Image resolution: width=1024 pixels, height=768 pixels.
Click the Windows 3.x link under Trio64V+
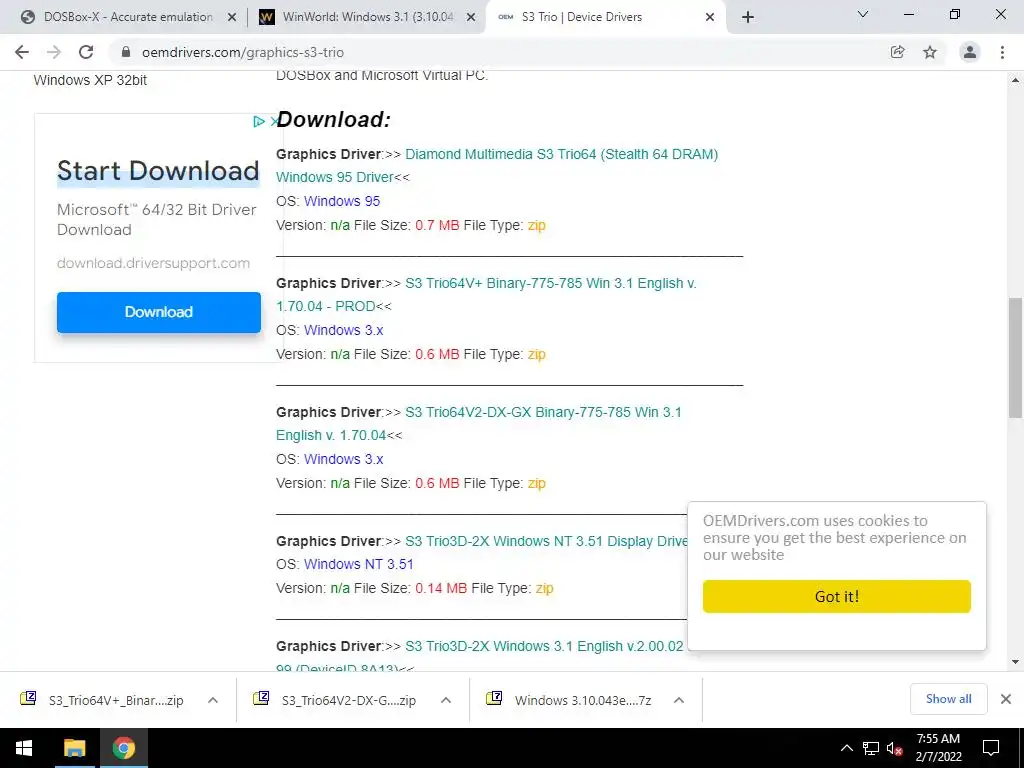click(344, 330)
